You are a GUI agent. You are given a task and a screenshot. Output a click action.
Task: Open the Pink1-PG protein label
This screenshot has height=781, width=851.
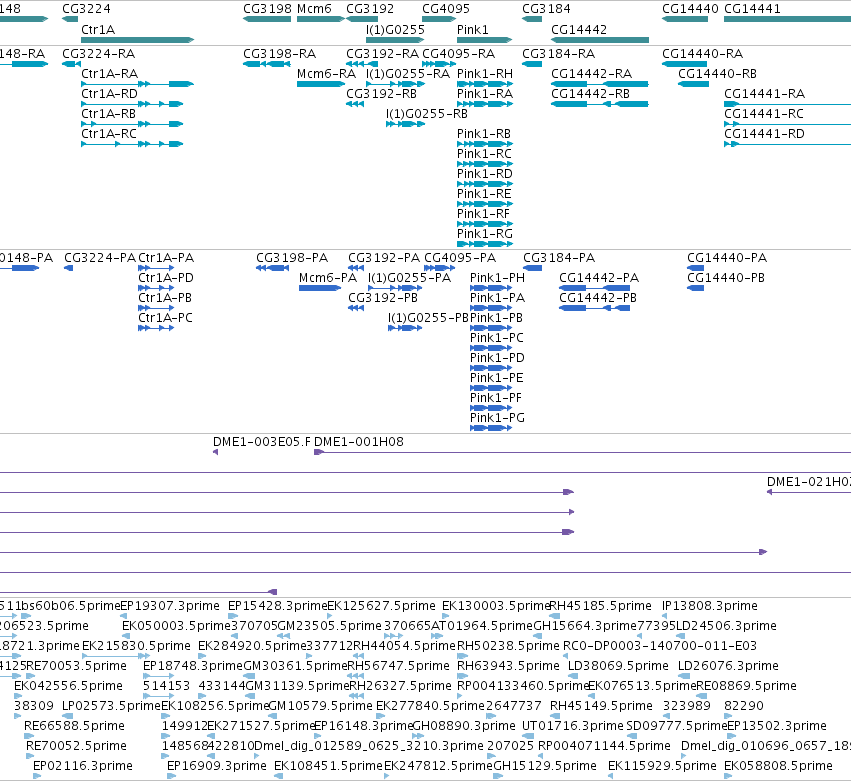point(497,418)
